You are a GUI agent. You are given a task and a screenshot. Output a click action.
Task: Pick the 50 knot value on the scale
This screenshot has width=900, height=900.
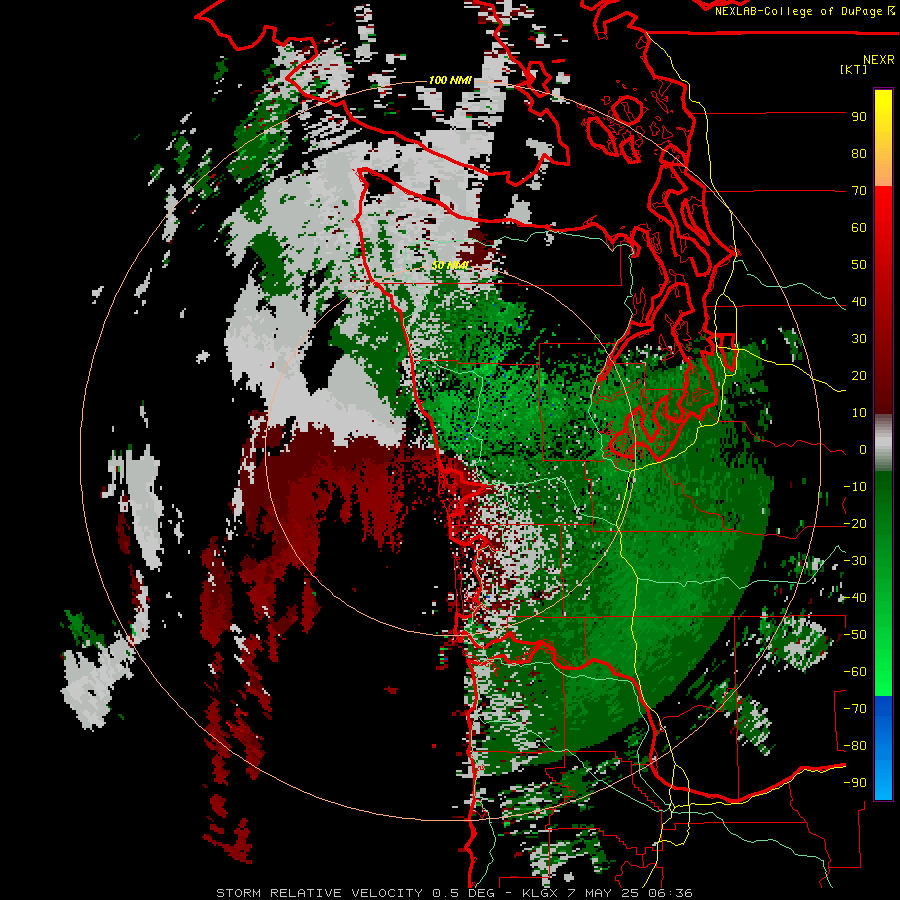(x=859, y=265)
